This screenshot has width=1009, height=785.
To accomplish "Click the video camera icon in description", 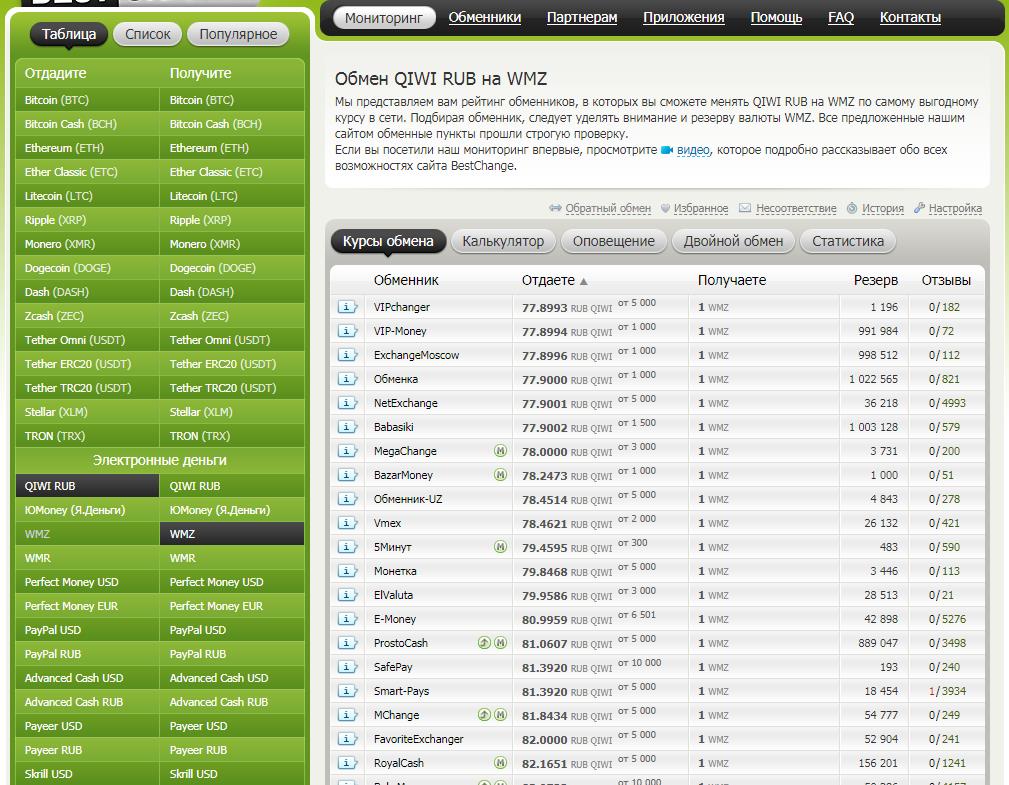I will click(x=667, y=150).
